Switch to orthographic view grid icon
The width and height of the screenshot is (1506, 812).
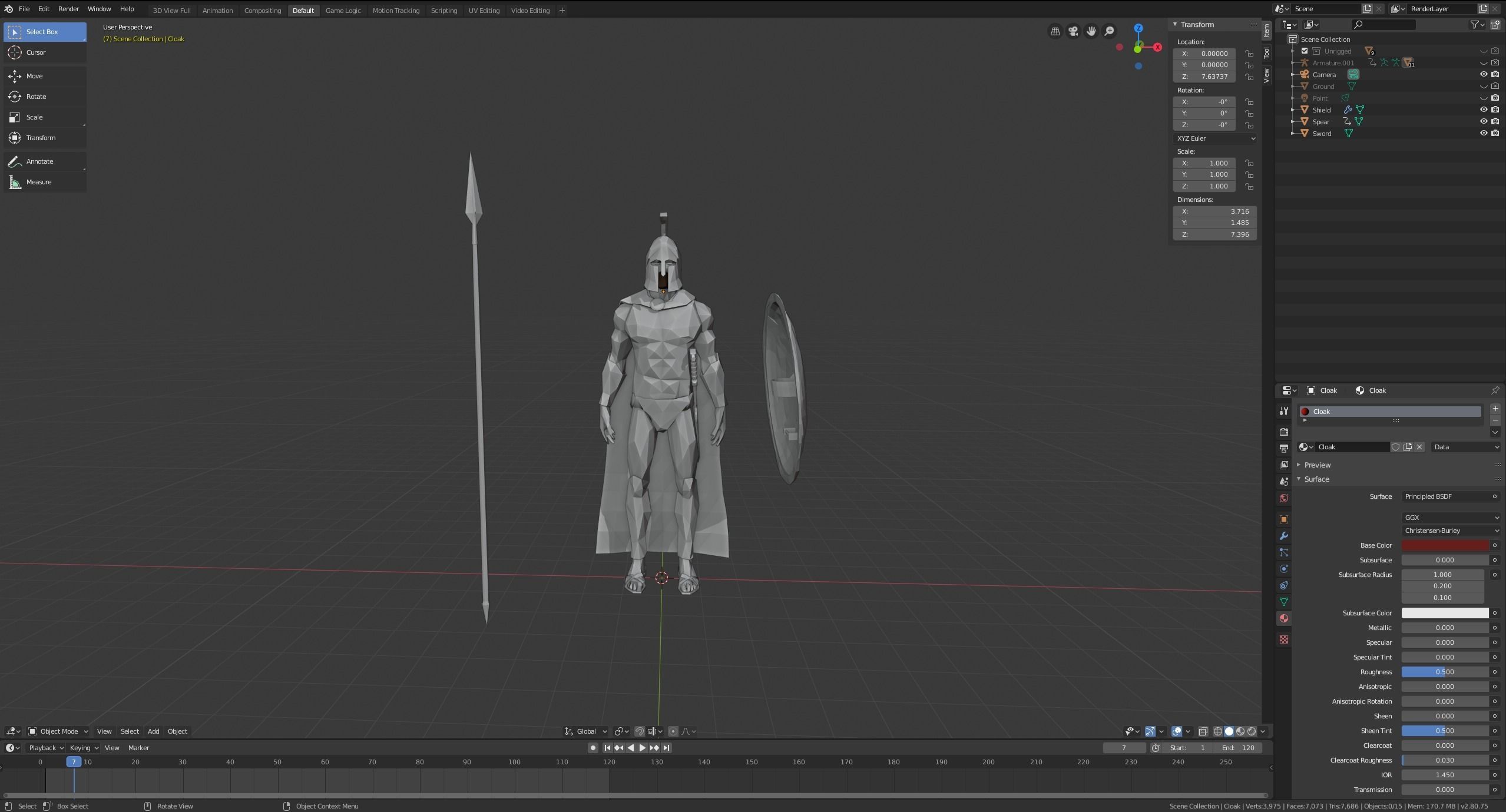[x=1055, y=31]
